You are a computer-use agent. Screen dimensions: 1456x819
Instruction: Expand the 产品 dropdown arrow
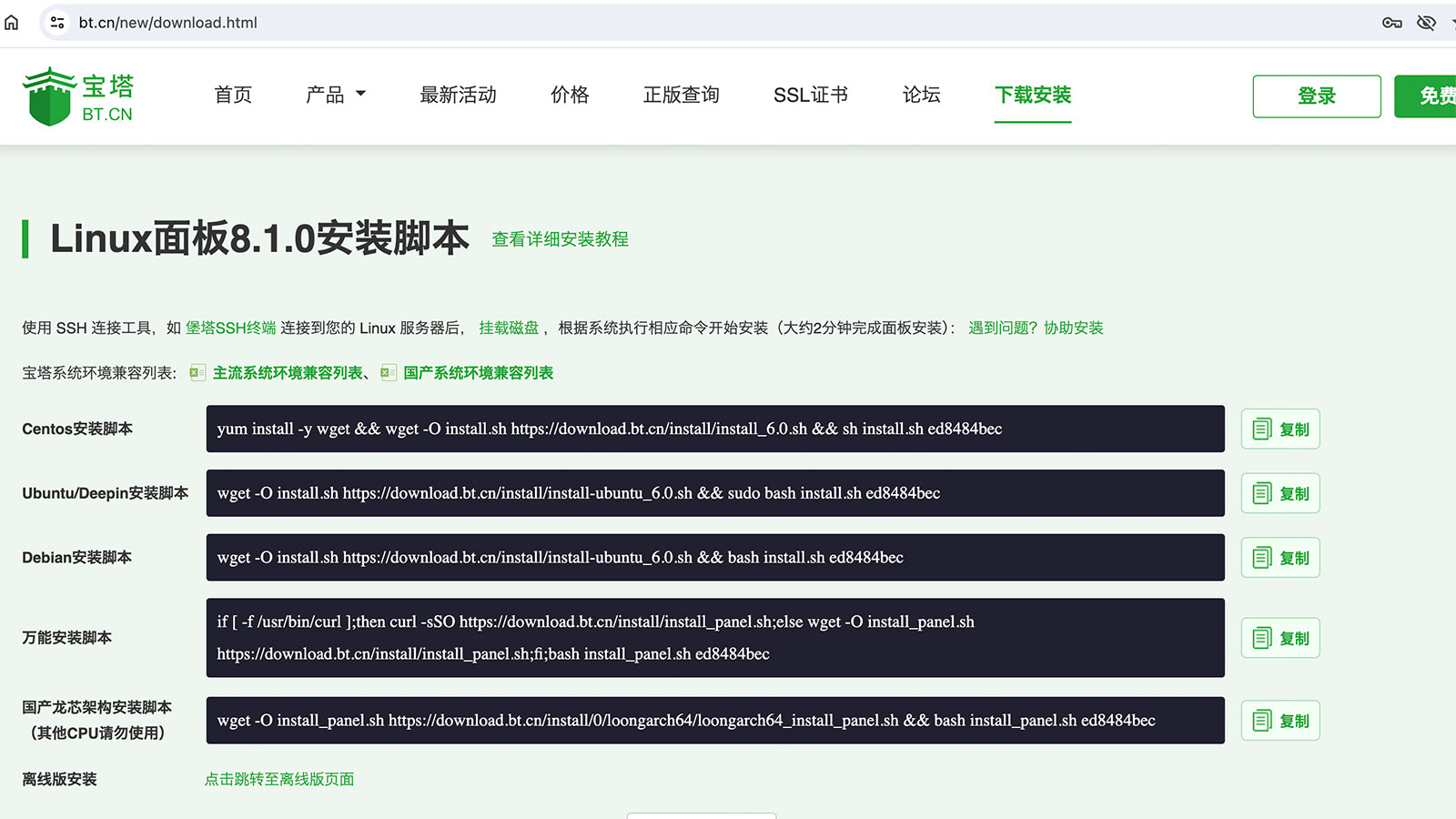(360, 94)
